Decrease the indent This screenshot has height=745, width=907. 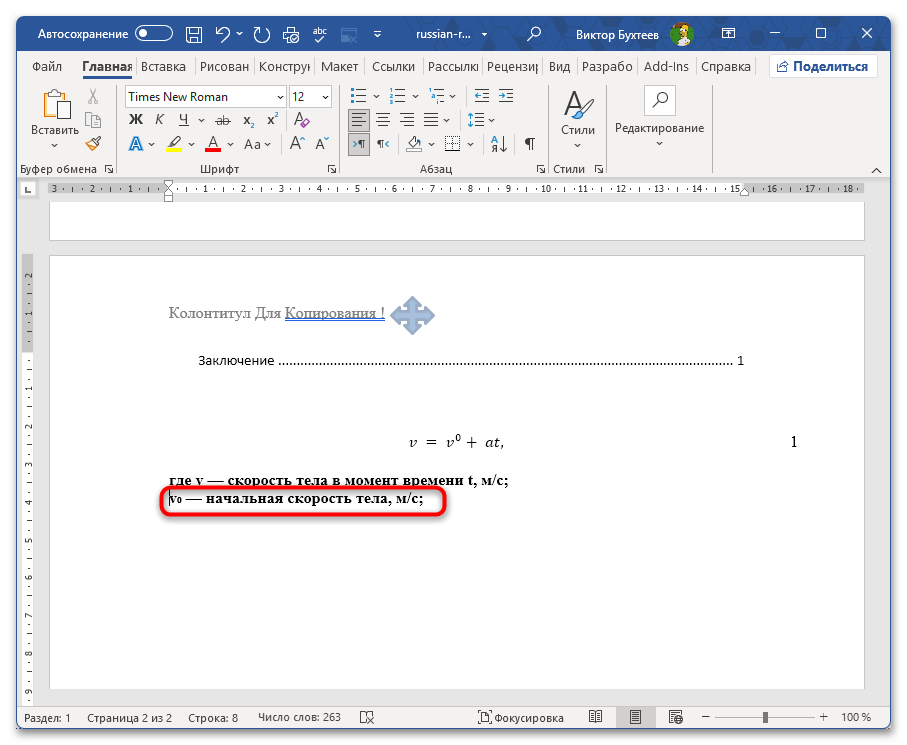point(481,96)
